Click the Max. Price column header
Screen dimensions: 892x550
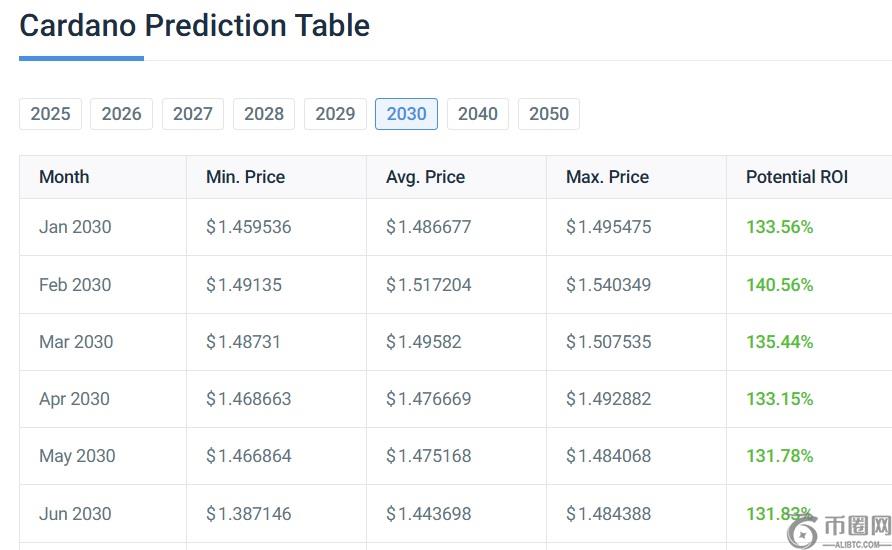607,177
